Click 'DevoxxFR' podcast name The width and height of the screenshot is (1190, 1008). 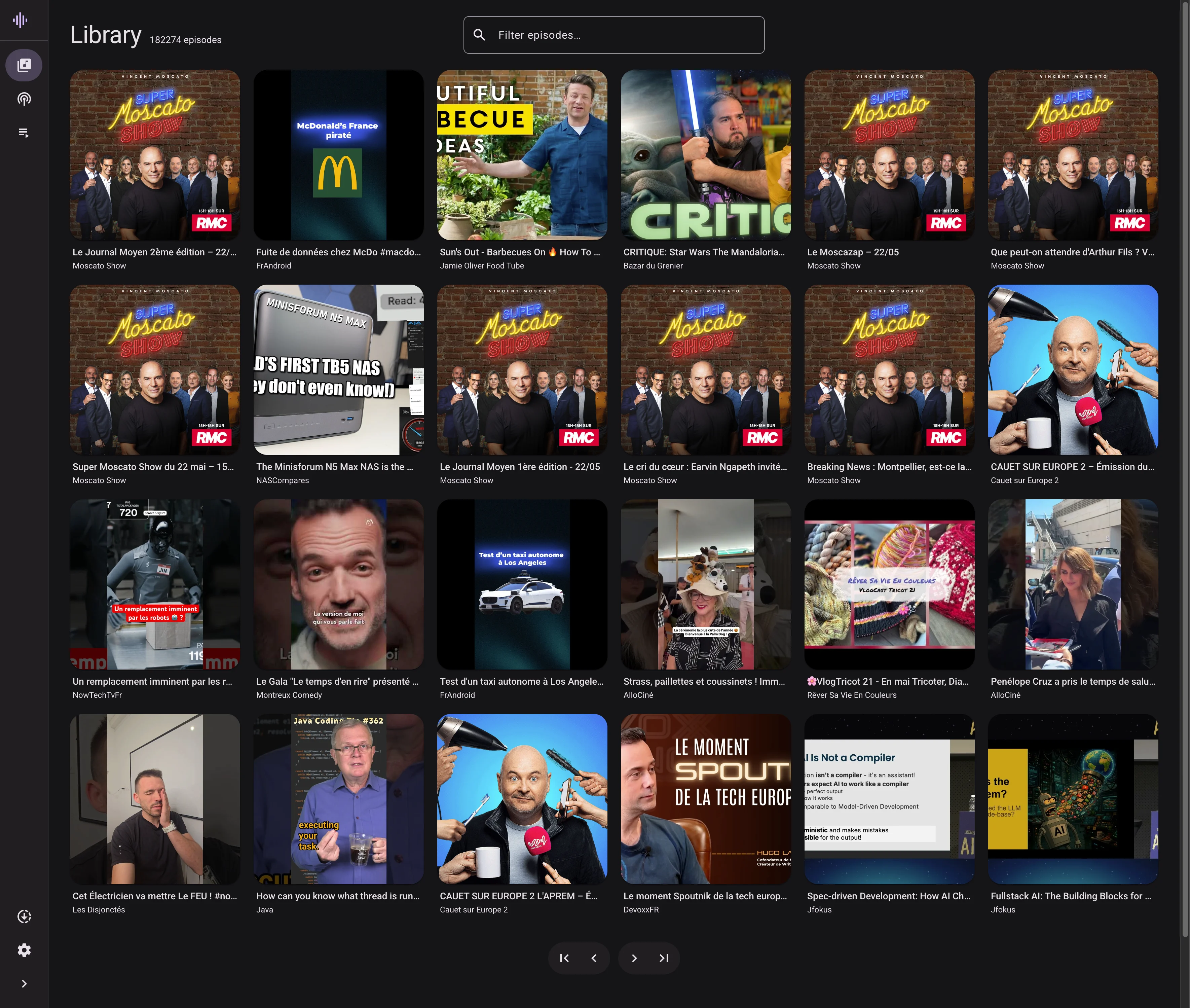coord(641,910)
